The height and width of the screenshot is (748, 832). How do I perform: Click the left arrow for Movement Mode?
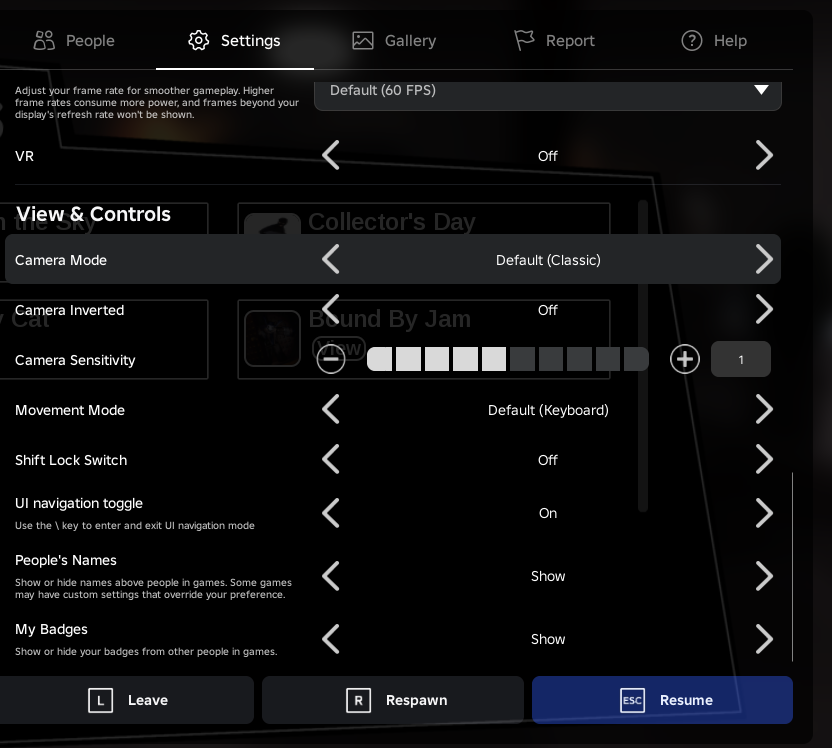331,409
